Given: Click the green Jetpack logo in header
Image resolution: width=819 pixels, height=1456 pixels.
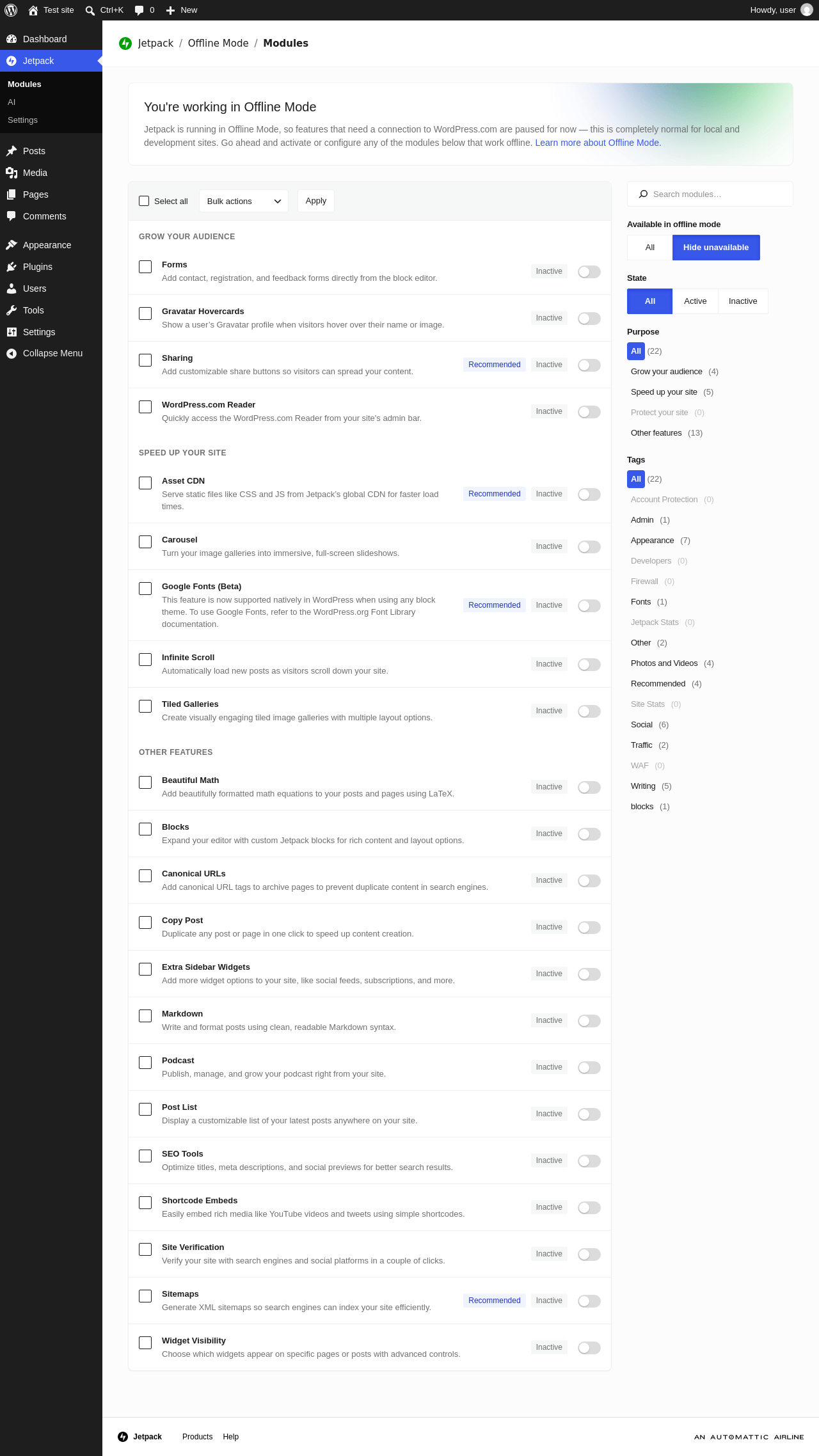Looking at the screenshot, I should point(125,43).
